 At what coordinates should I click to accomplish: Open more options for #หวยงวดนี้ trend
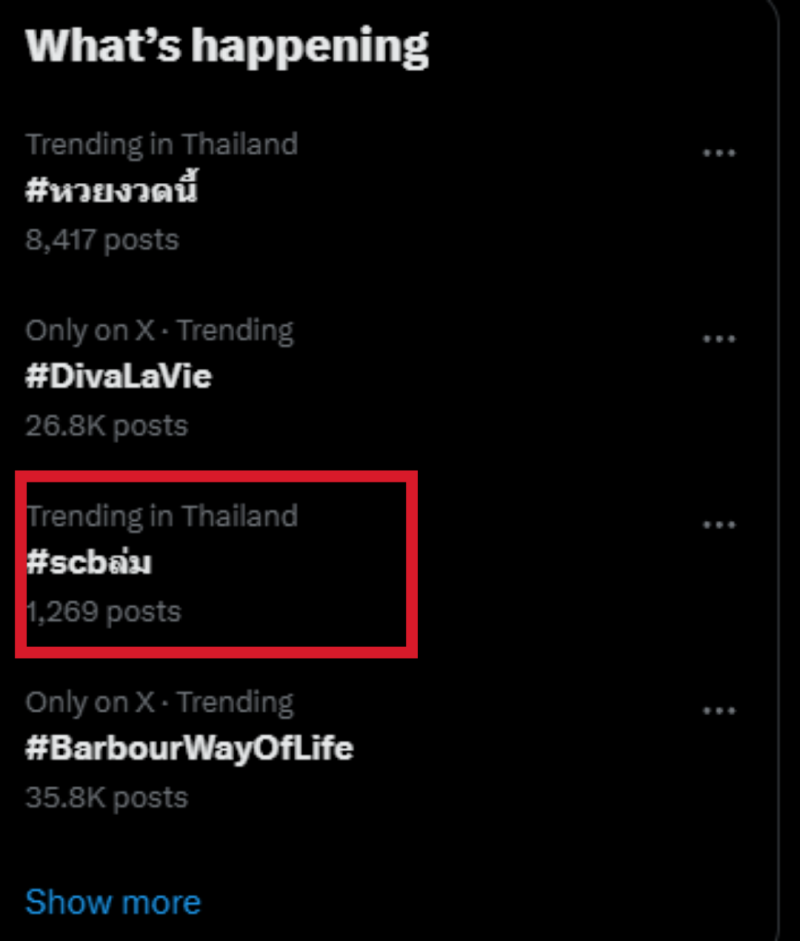pyautogui.click(x=719, y=153)
